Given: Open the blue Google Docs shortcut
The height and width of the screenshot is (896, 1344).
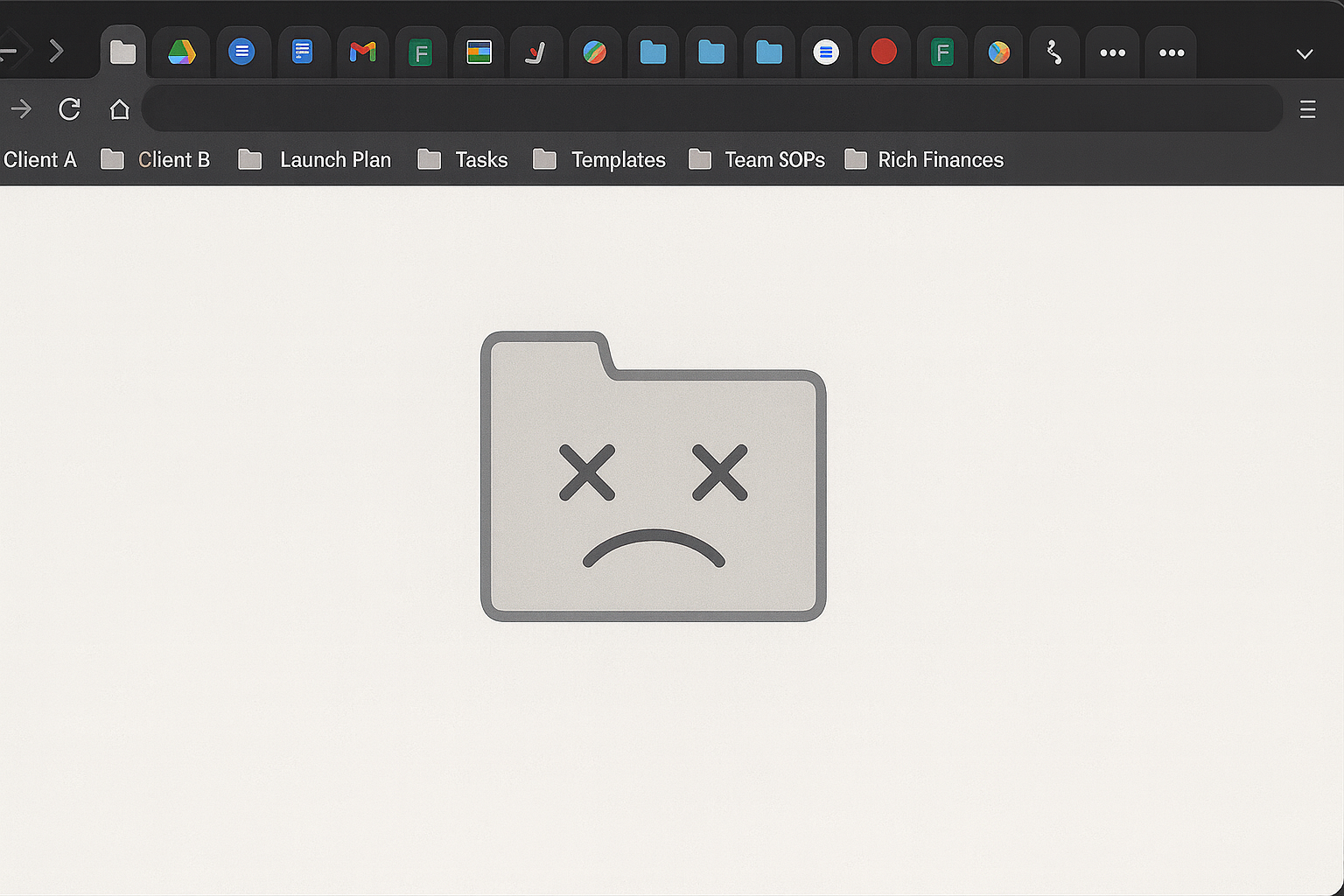Looking at the screenshot, I should 243,52.
